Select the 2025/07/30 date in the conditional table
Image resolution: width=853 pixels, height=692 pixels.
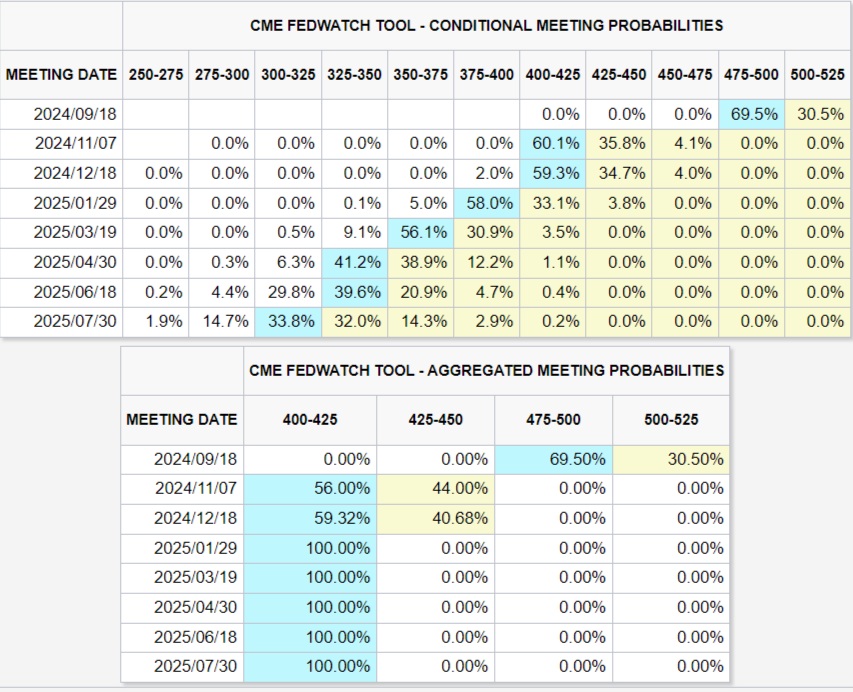point(74,322)
